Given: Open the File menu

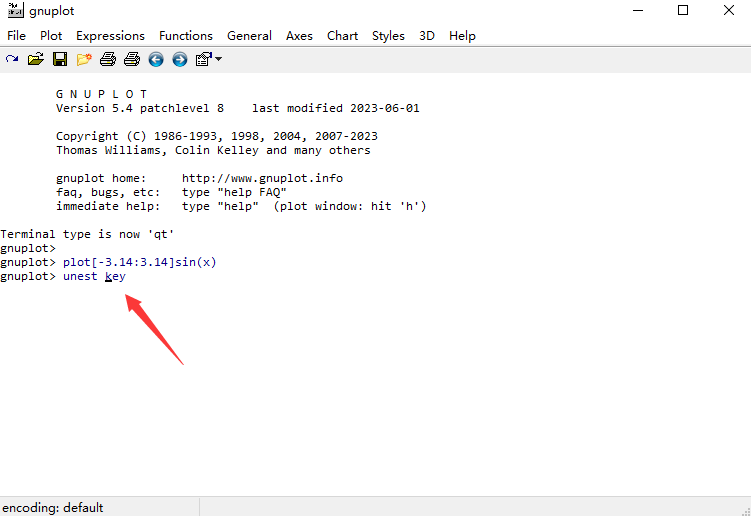Looking at the screenshot, I should (x=16, y=36).
